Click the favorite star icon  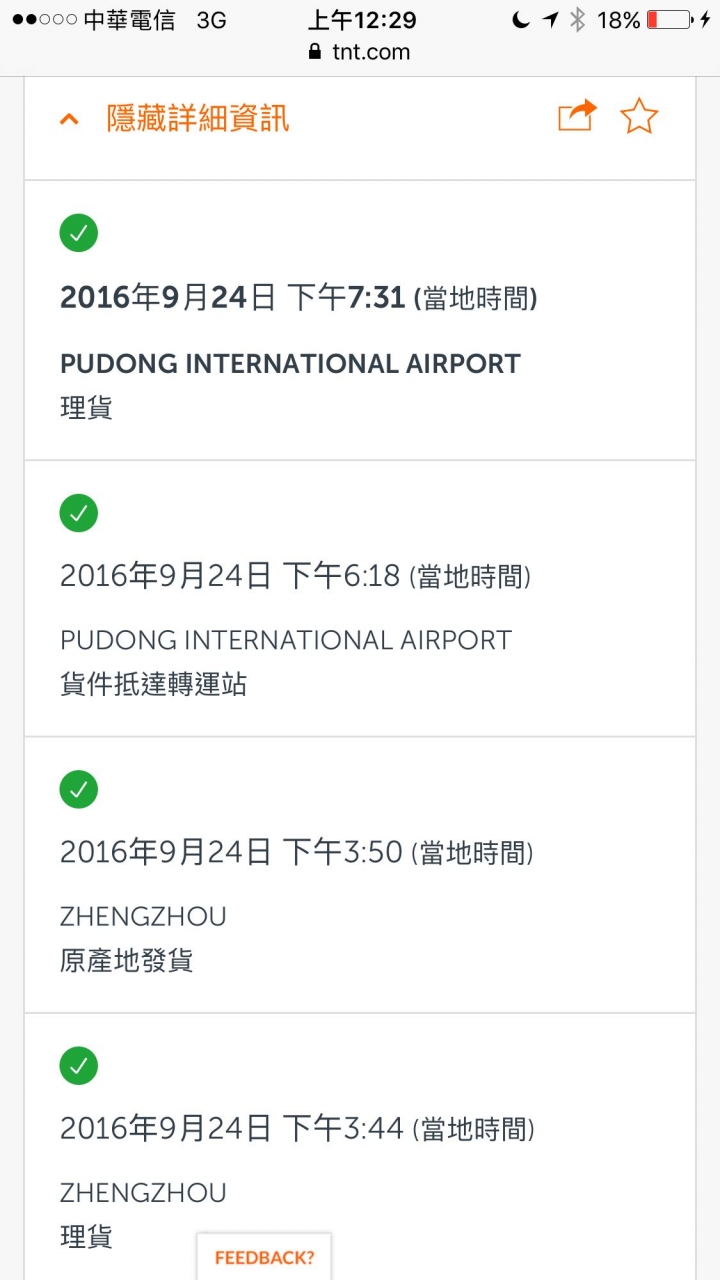639,117
